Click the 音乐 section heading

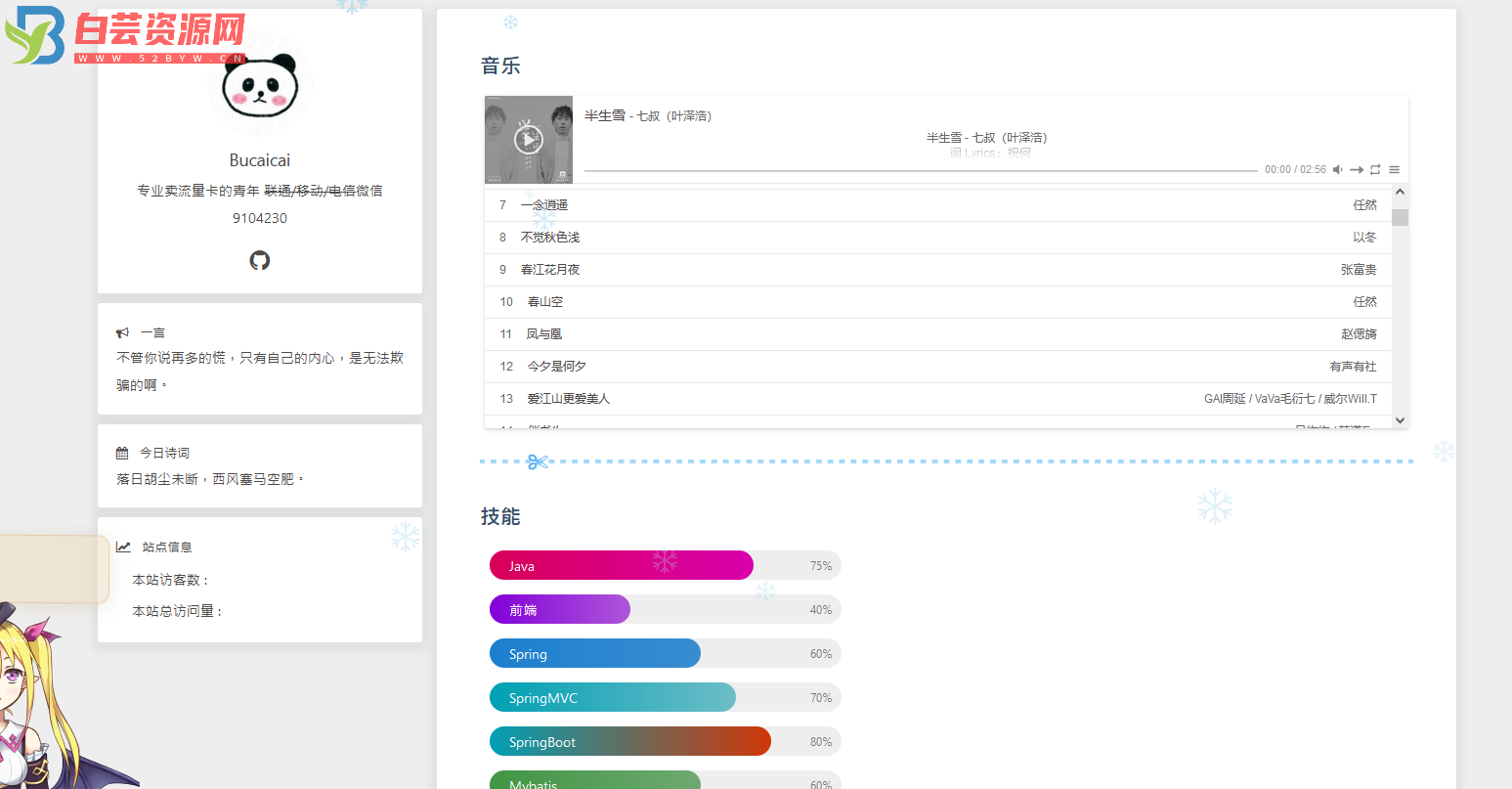pyautogui.click(x=500, y=66)
